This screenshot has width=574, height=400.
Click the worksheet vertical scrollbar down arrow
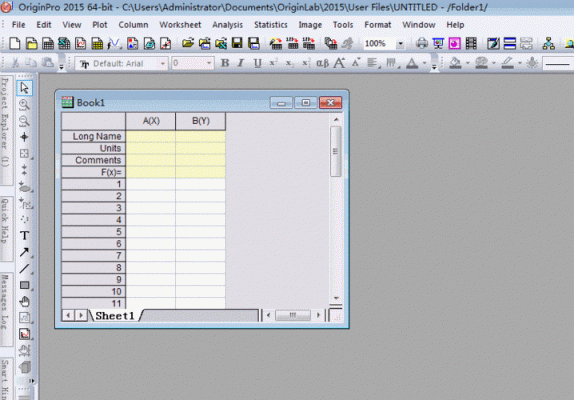pos(336,298)
